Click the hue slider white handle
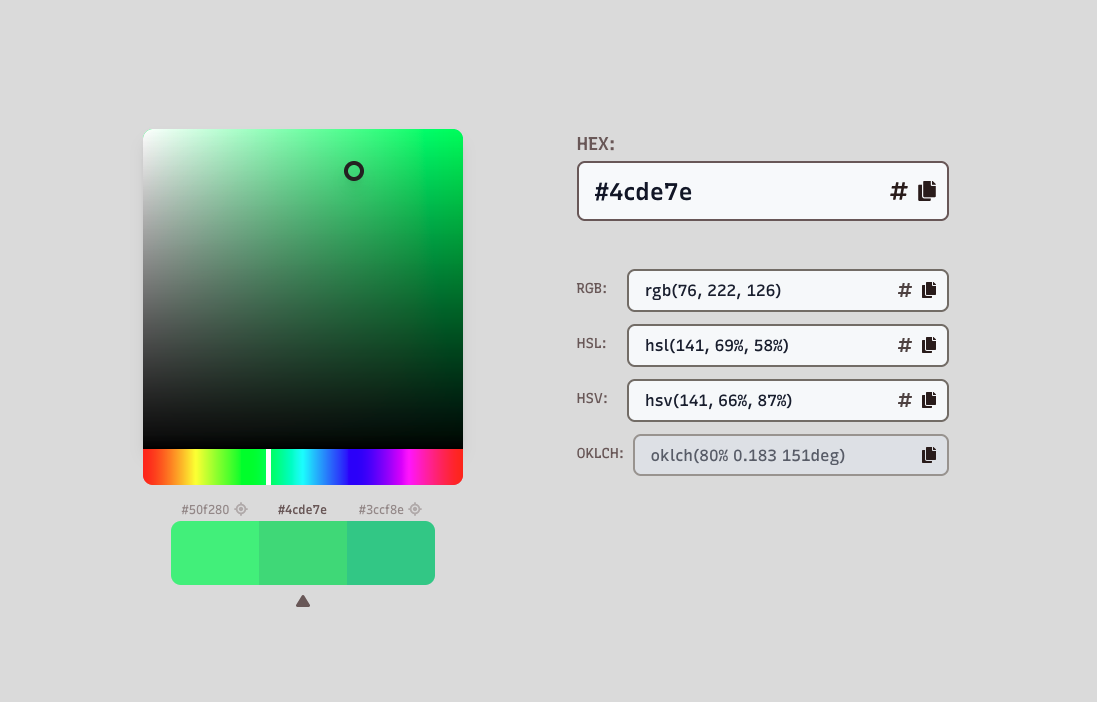 [x=269, y=467]
